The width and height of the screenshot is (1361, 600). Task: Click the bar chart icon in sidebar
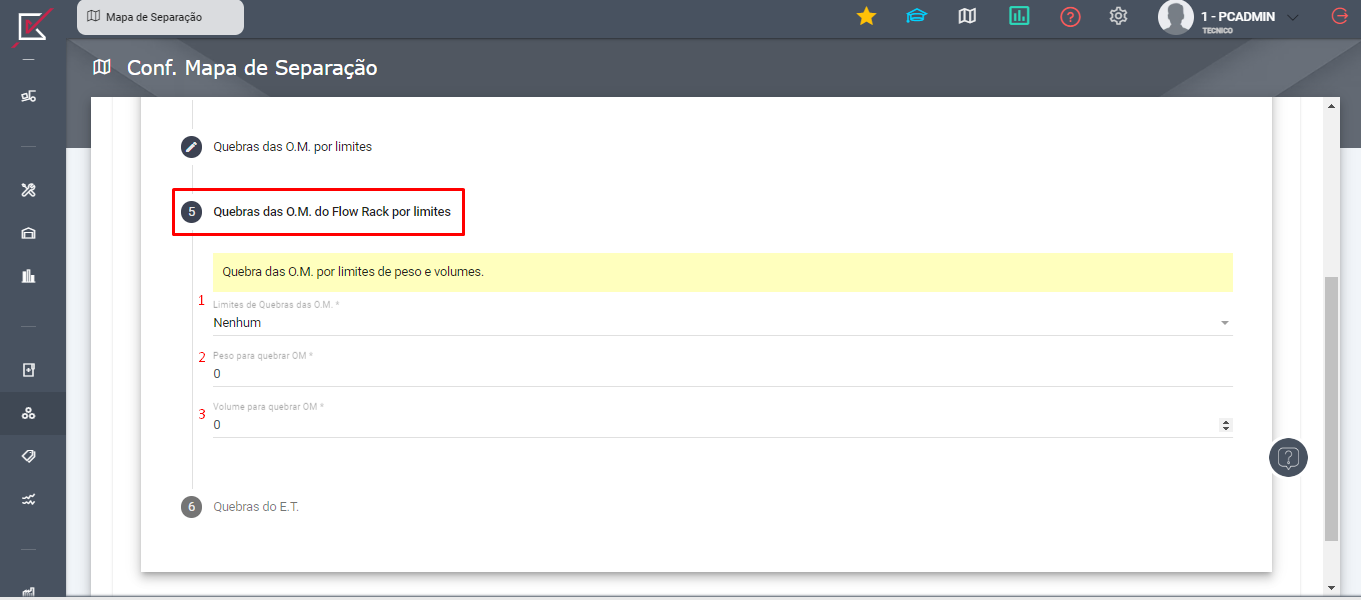pyautogui.click(x=29, y=276)
